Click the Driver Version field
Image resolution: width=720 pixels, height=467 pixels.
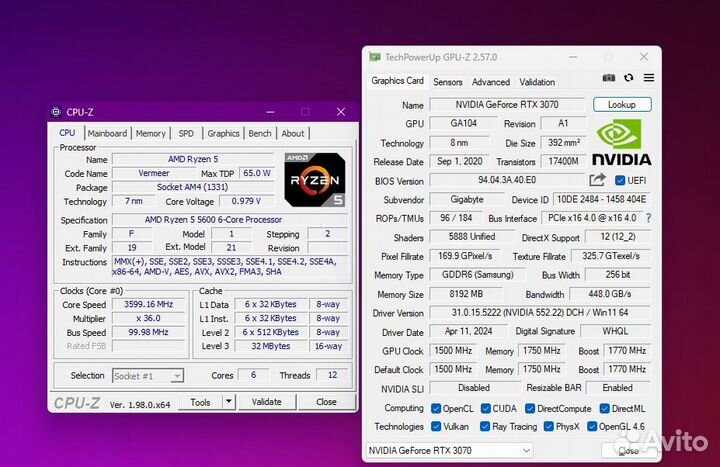pyautogui.click(x=540, y=313)
